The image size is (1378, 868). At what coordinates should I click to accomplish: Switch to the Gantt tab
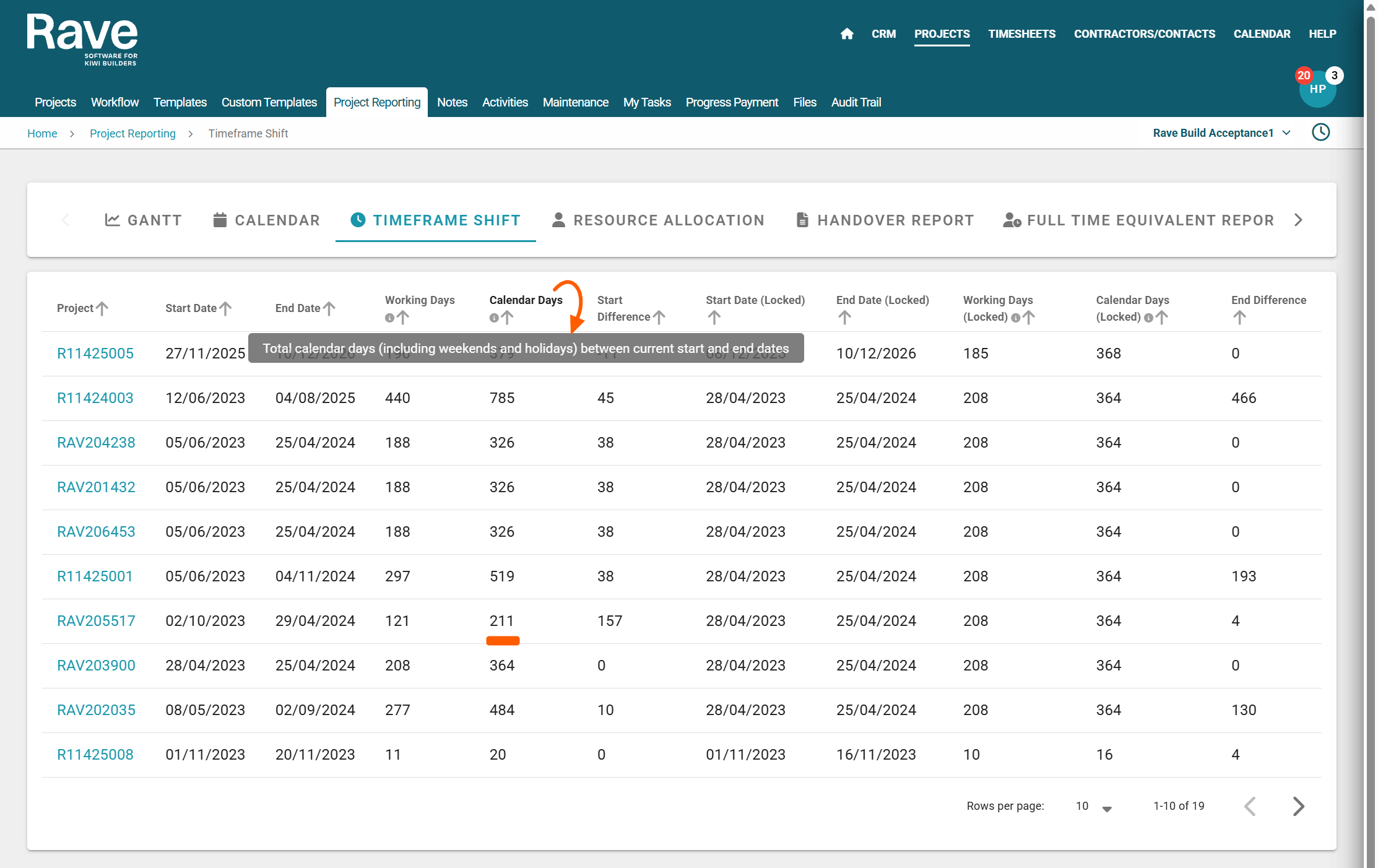click(143, 220)
